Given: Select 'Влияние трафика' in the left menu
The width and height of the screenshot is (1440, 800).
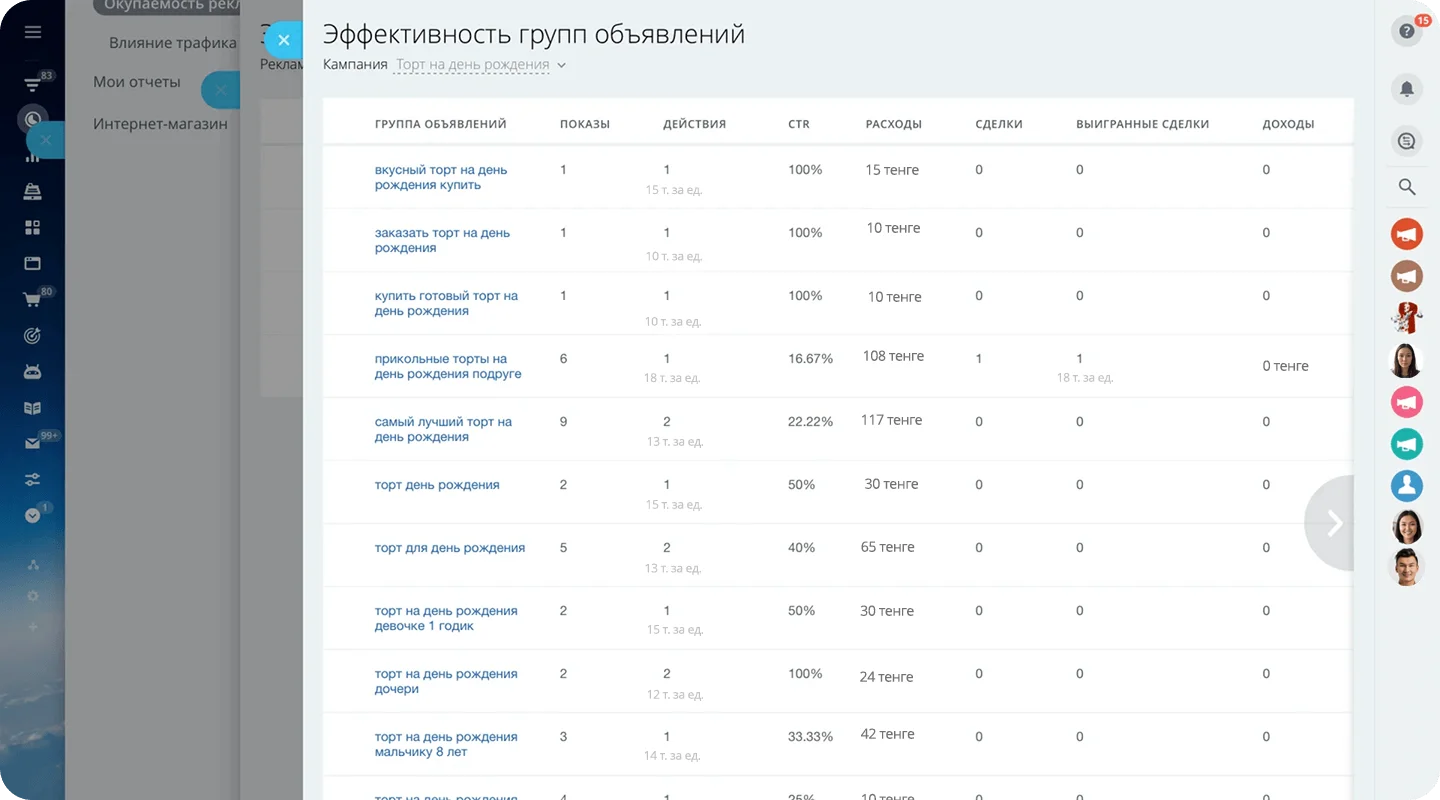Looking at the screenshot, I should point(173,43).
